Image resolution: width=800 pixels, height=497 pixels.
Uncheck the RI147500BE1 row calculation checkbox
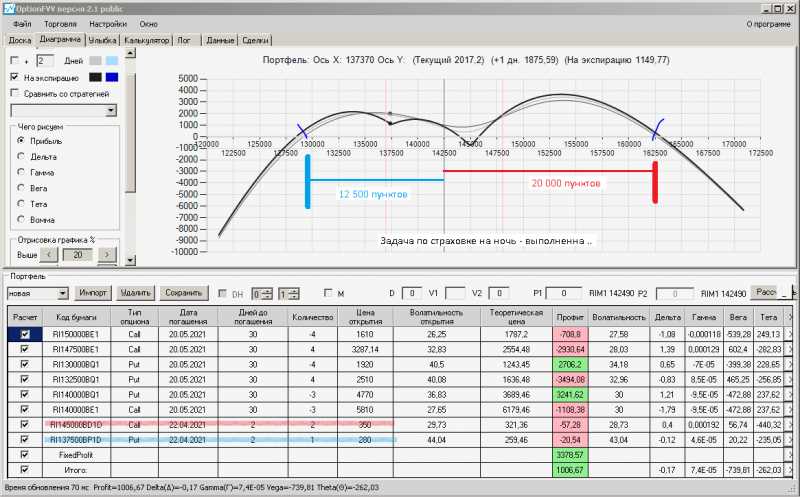(x=24, y=350)
